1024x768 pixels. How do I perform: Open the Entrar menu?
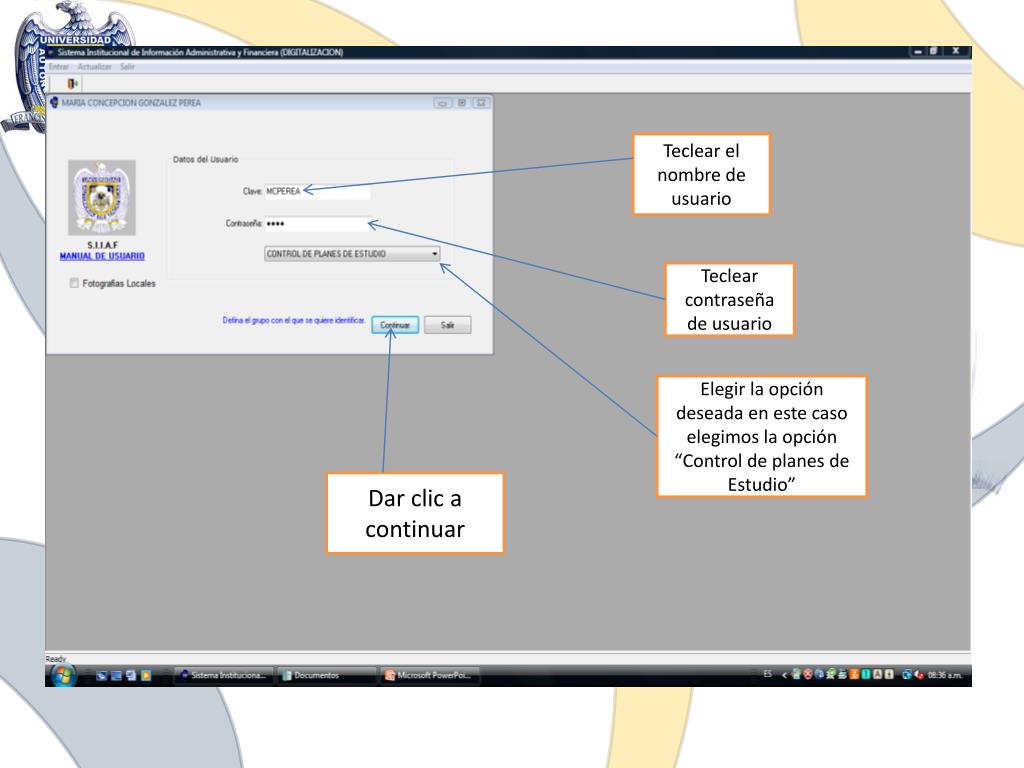[x=59, y=66]
